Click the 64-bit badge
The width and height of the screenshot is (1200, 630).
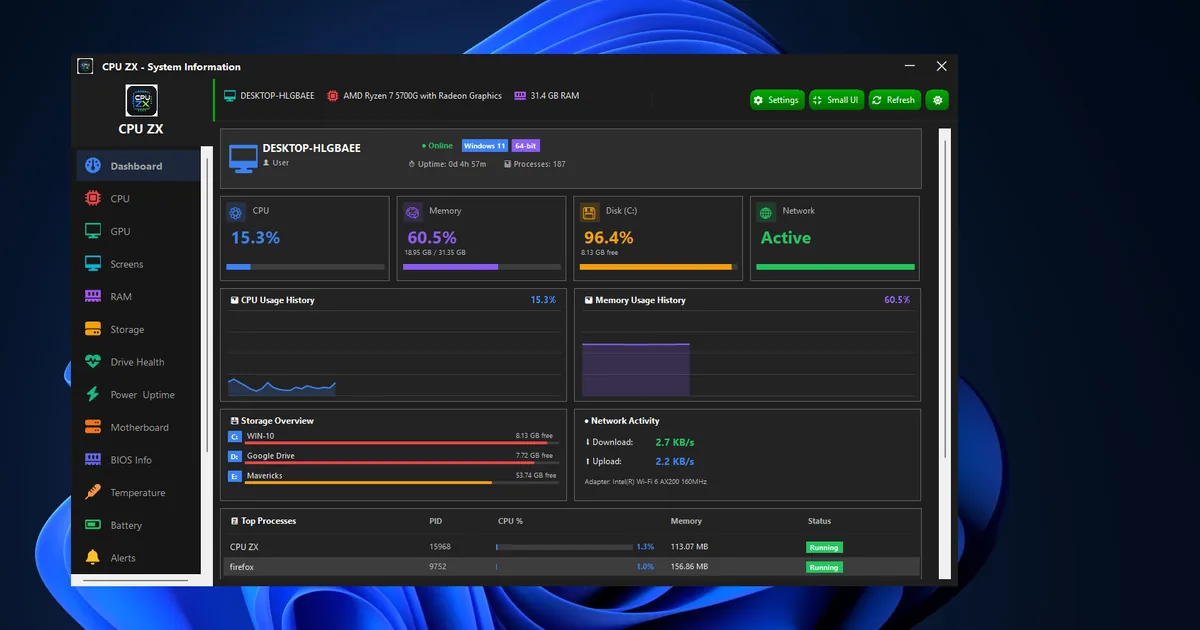tap(526, 146)
